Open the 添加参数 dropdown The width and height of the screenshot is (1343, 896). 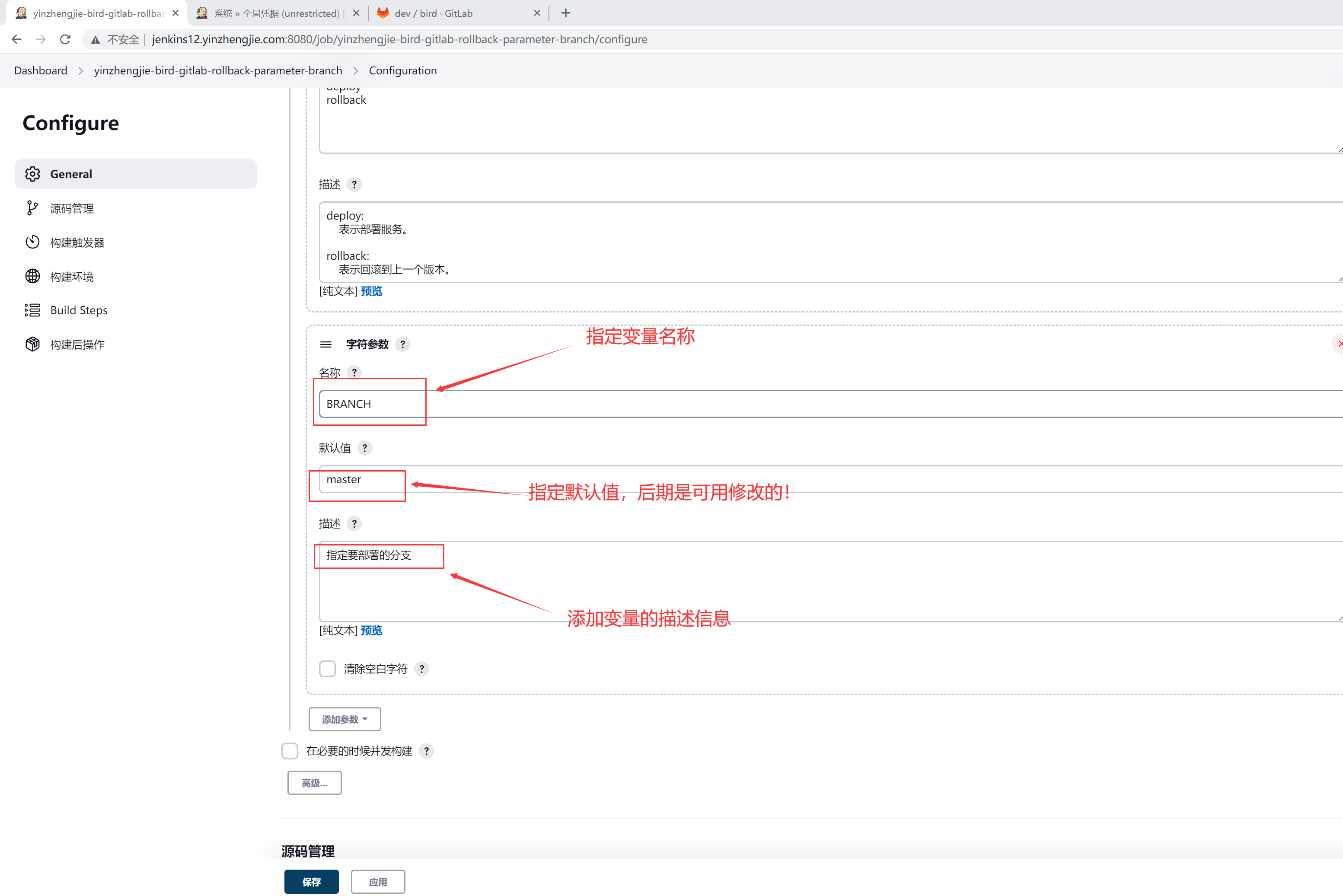pos(345,719)
